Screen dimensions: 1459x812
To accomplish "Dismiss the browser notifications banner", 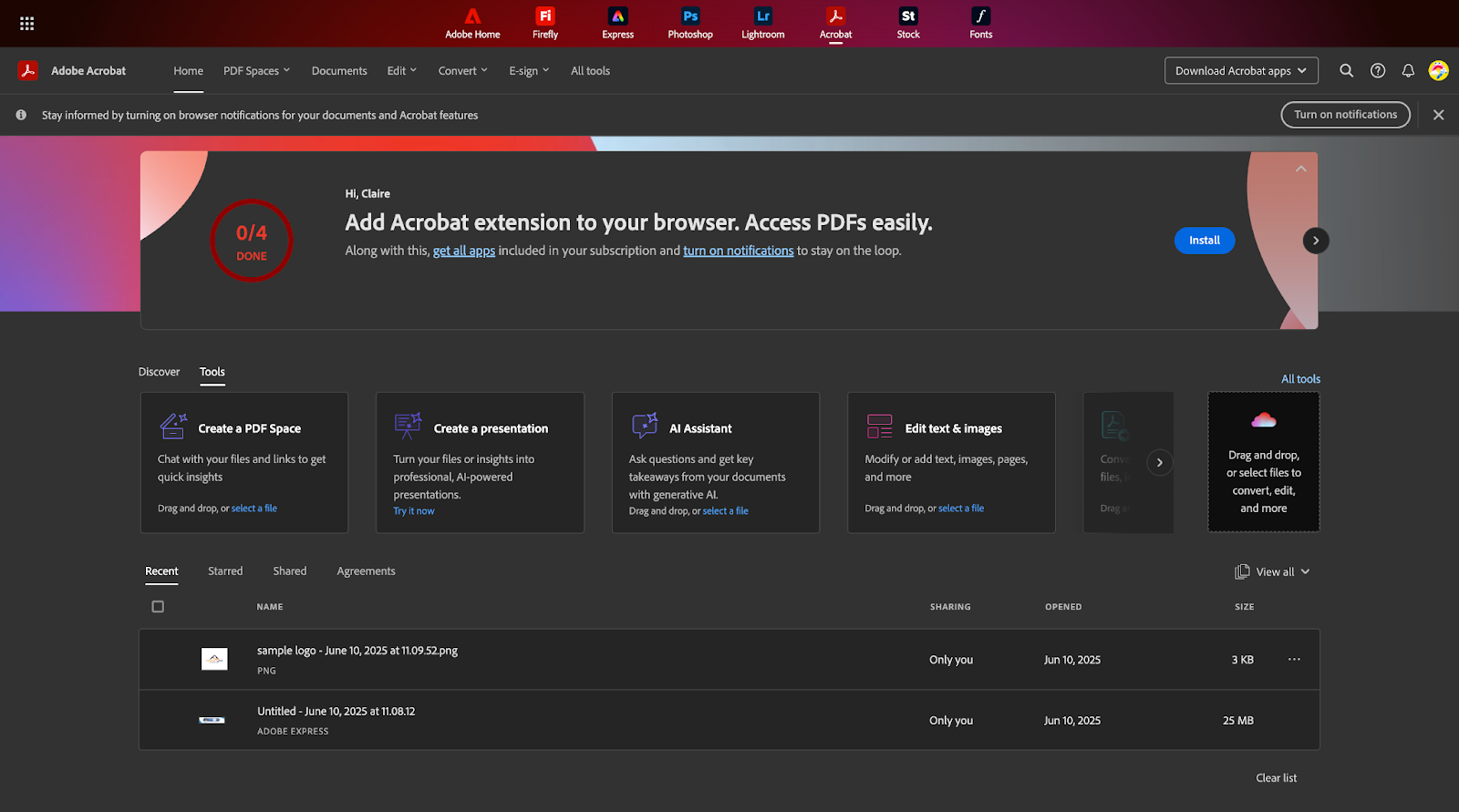I will pos(1438,115).
